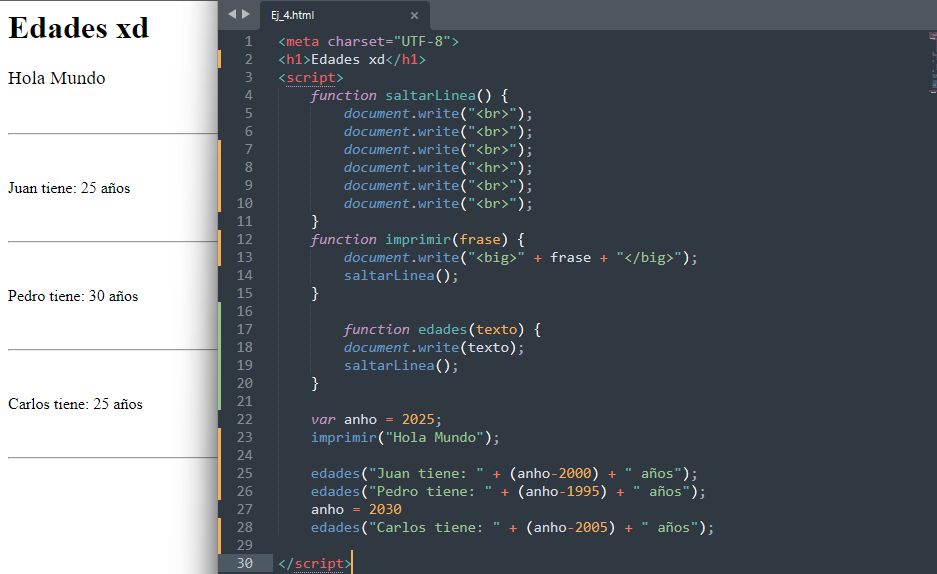Click the function edades declaration
This screenshot has width=937, height=574.
[x=442, y=330]
